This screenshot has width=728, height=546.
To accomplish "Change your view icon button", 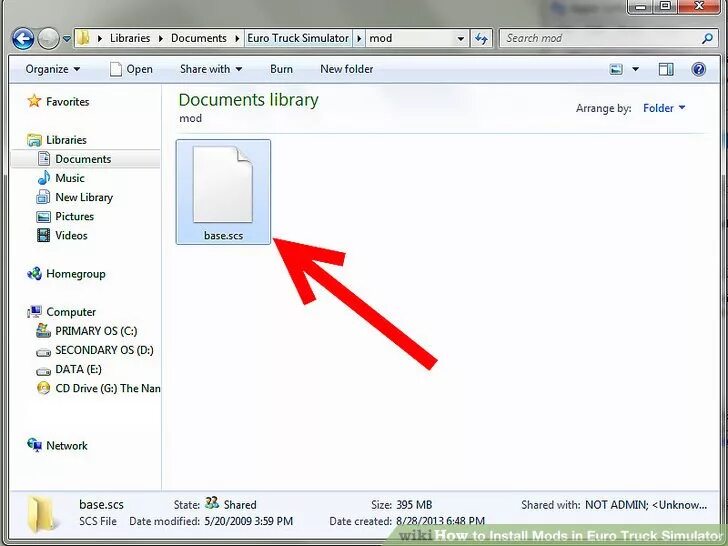I will (x=616, y=70).
